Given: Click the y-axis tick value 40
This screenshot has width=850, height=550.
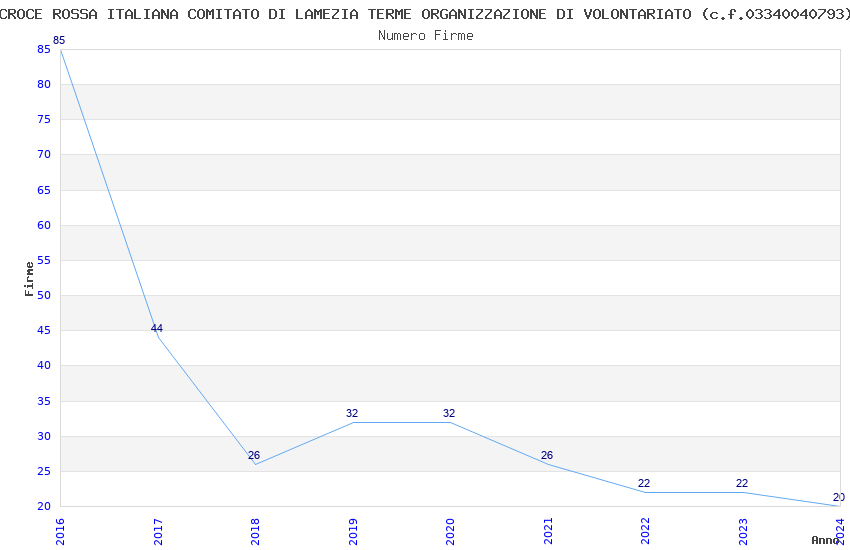Looking at the screenshot, I should (x=44, y=365).
